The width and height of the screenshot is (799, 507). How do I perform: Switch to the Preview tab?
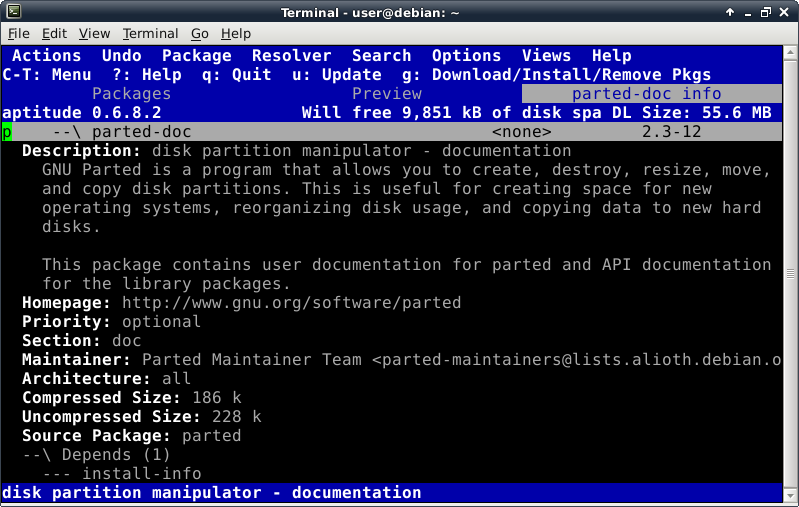(x=391, y=94)
